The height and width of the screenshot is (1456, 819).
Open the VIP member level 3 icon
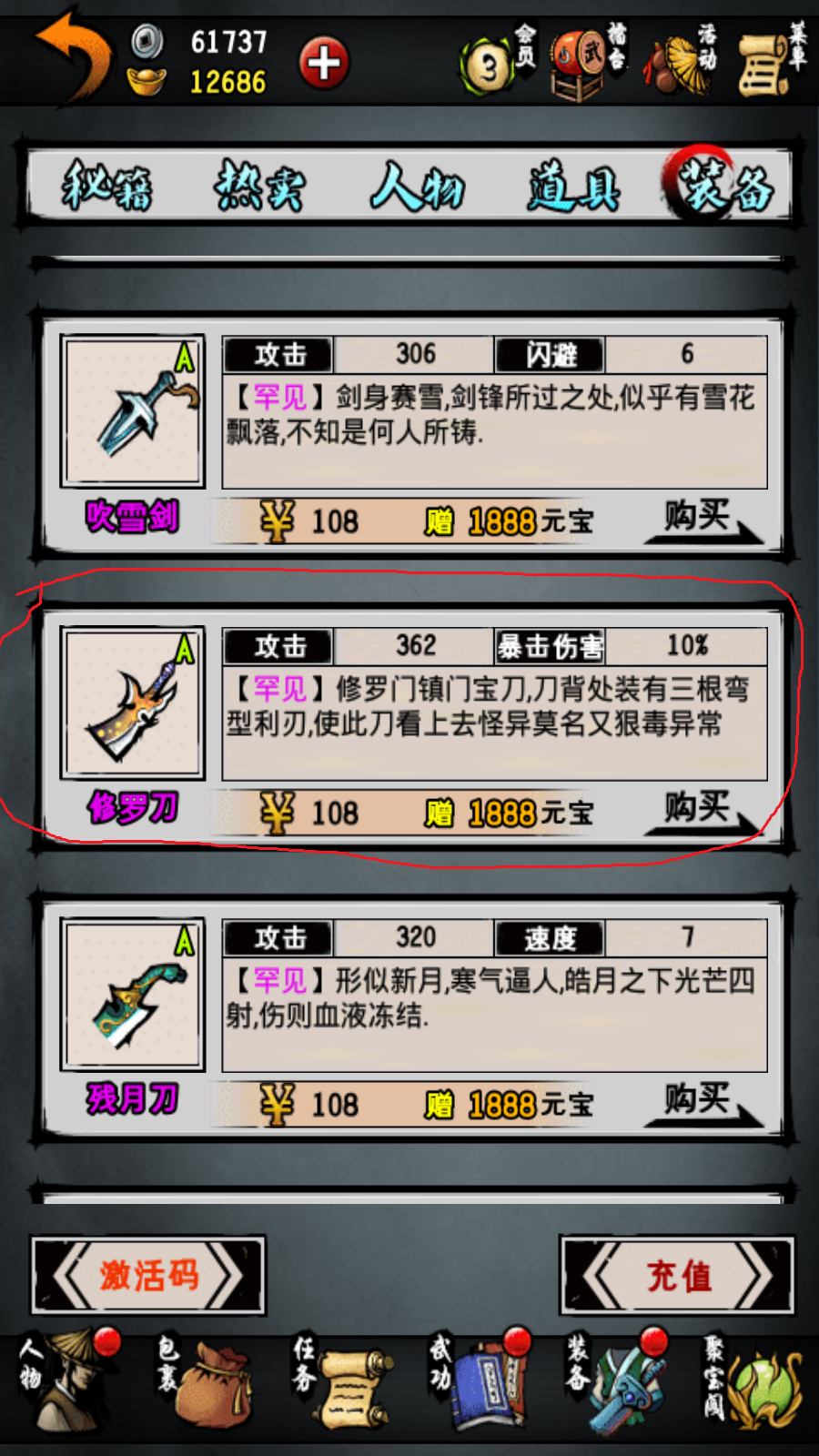point(499,62)
